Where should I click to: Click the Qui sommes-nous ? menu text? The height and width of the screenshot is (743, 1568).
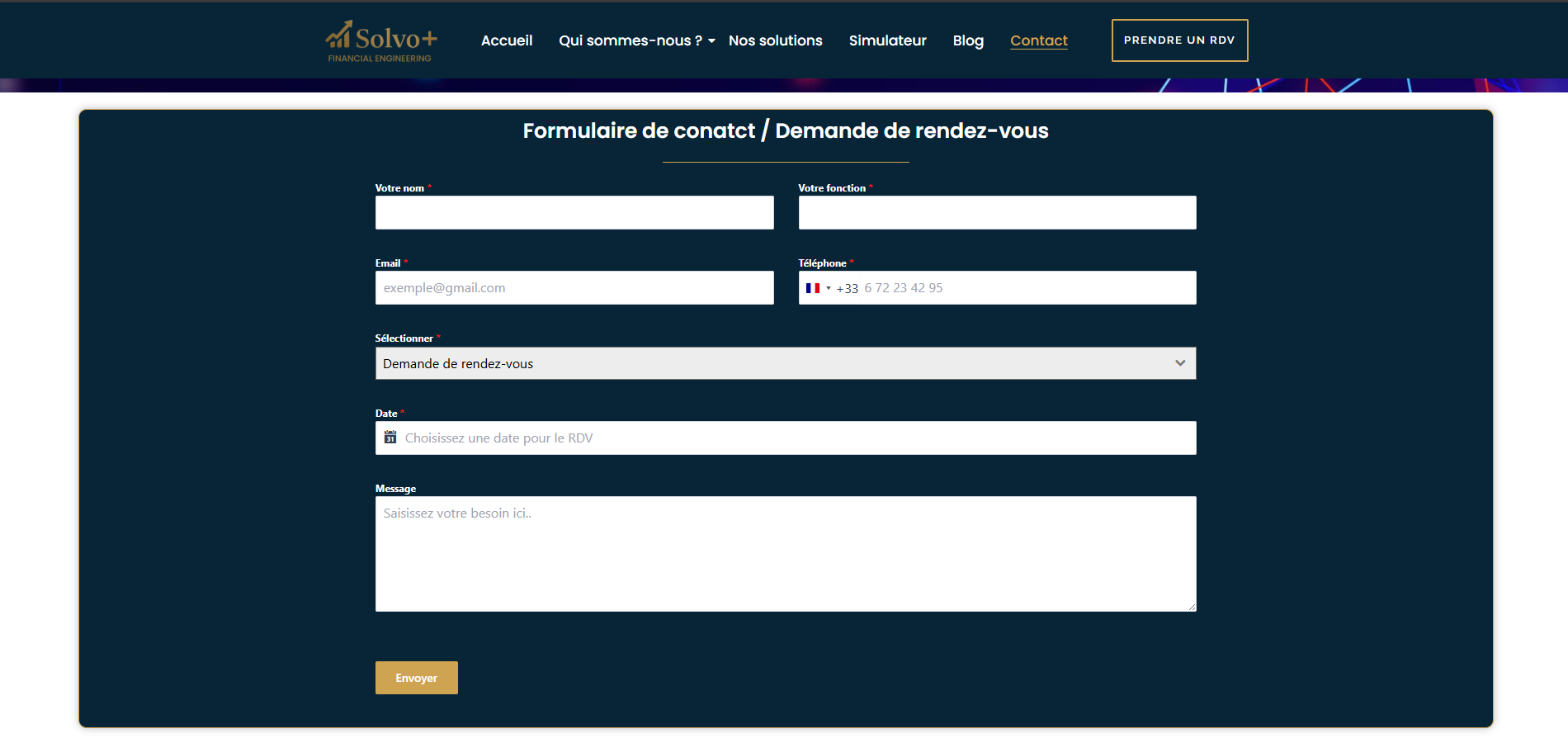pos(630,40)
